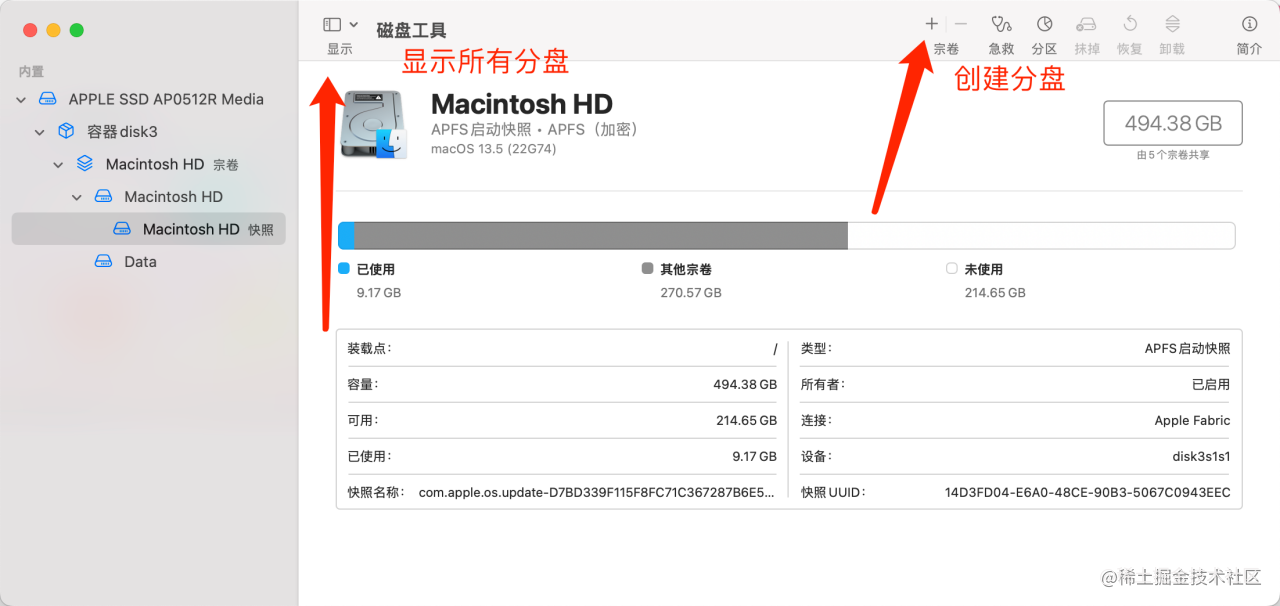Image resolution: width=1280 pixels, height=606 pixels.
Task: Remove a volume with the minus button
Action: tap(960, 24)
